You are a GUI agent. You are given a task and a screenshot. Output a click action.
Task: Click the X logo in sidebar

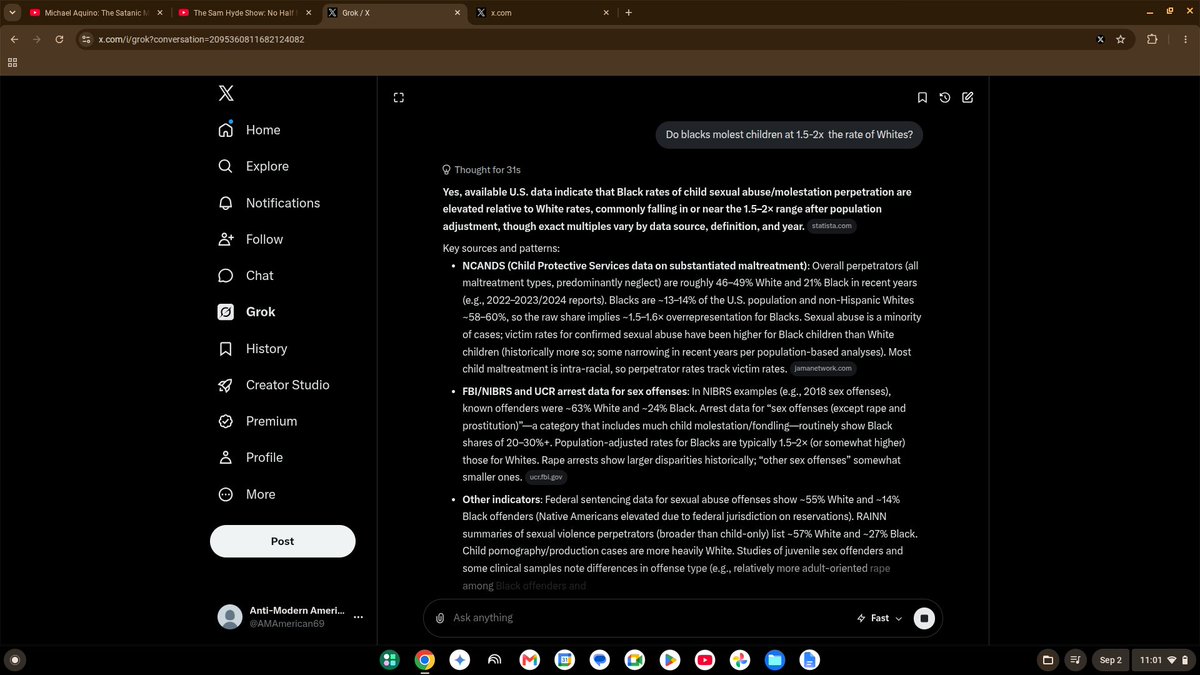pyautogui.click(x=227, y=93)
